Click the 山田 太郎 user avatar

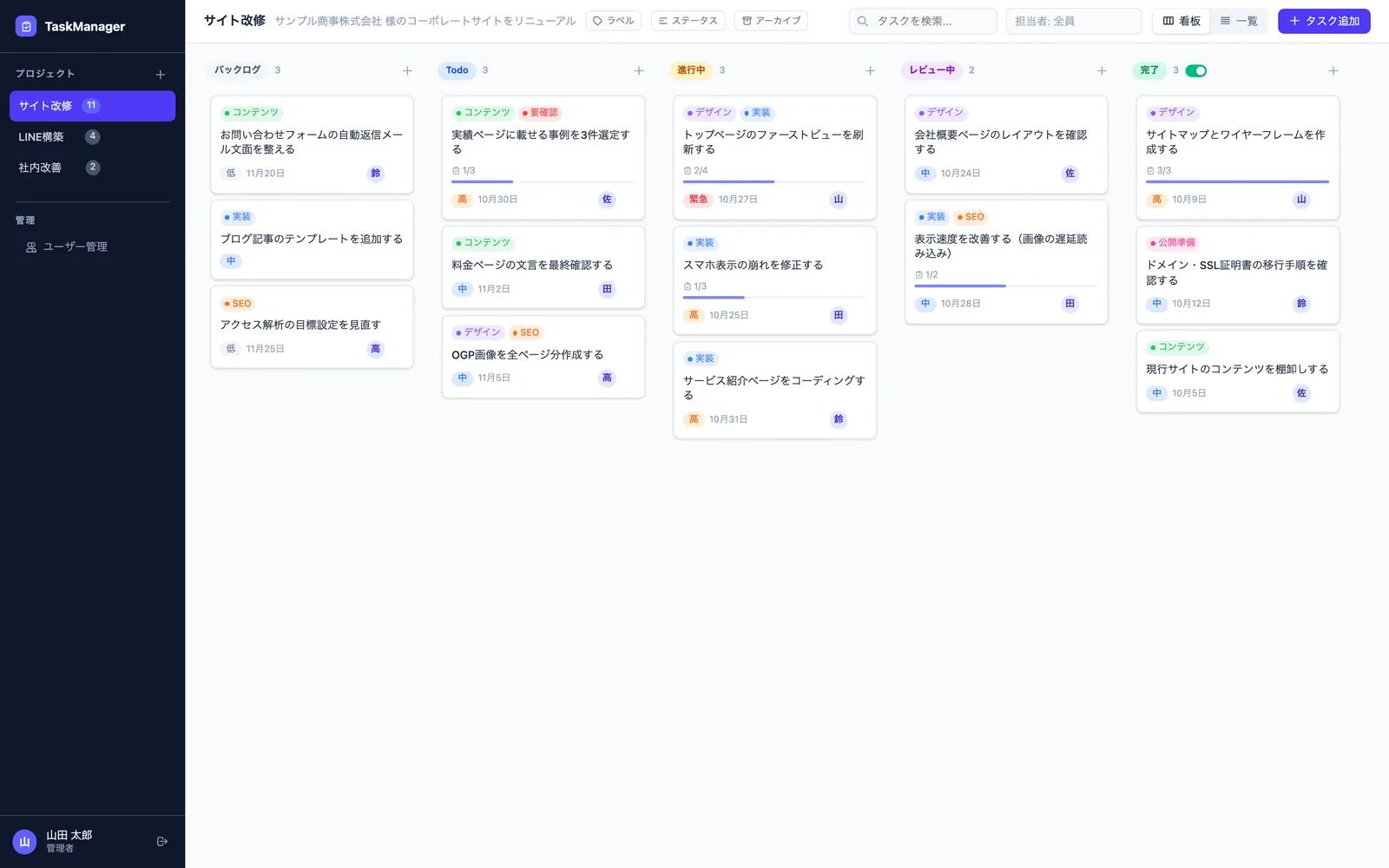pyautogui.click(x=24, y=841)
